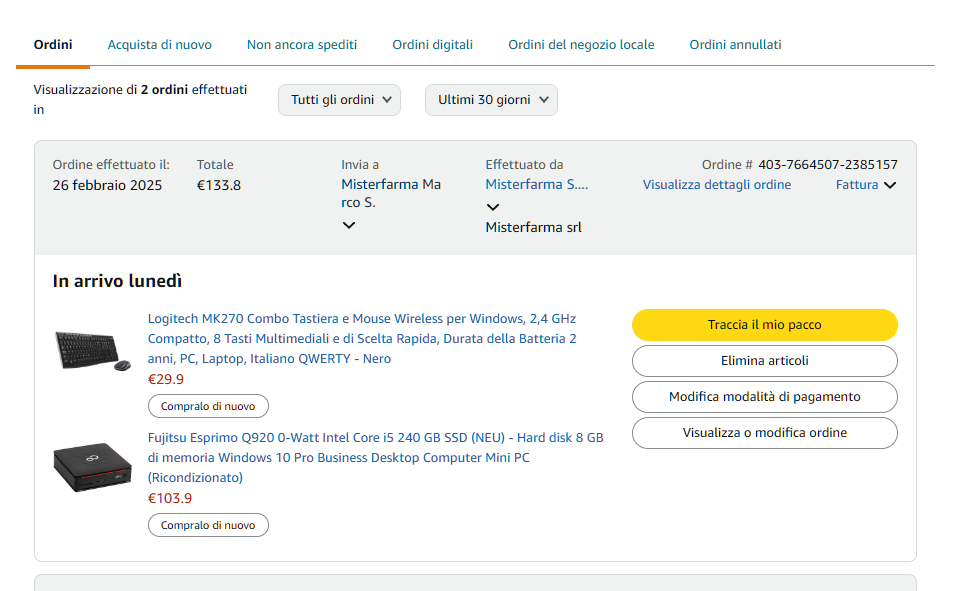This screenshot has width=958, height=591.
Task: Go to Ordini del negozio locale tab
Action: click(581, 45)
